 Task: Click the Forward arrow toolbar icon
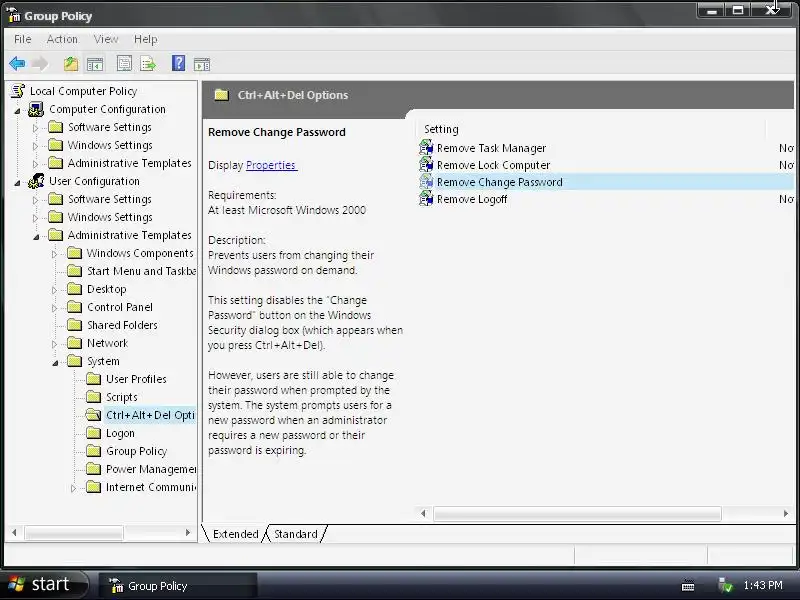pos(40,64)
